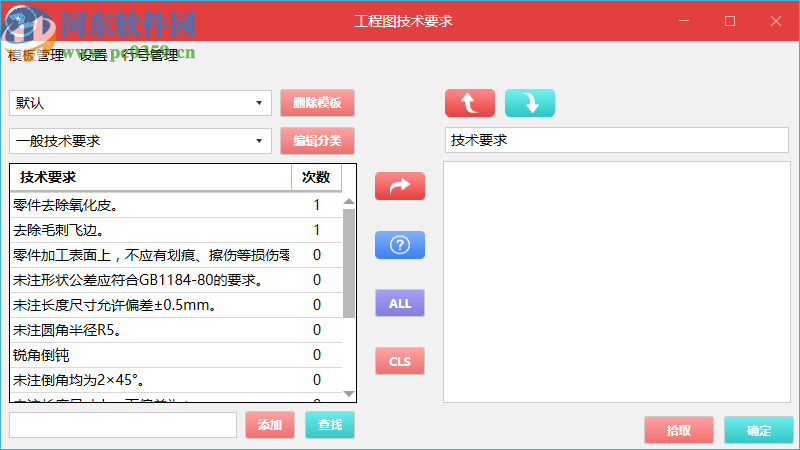The image size is (800, 450).
Task: Click the large output text area on right
Action: click(x=617, y=282)
